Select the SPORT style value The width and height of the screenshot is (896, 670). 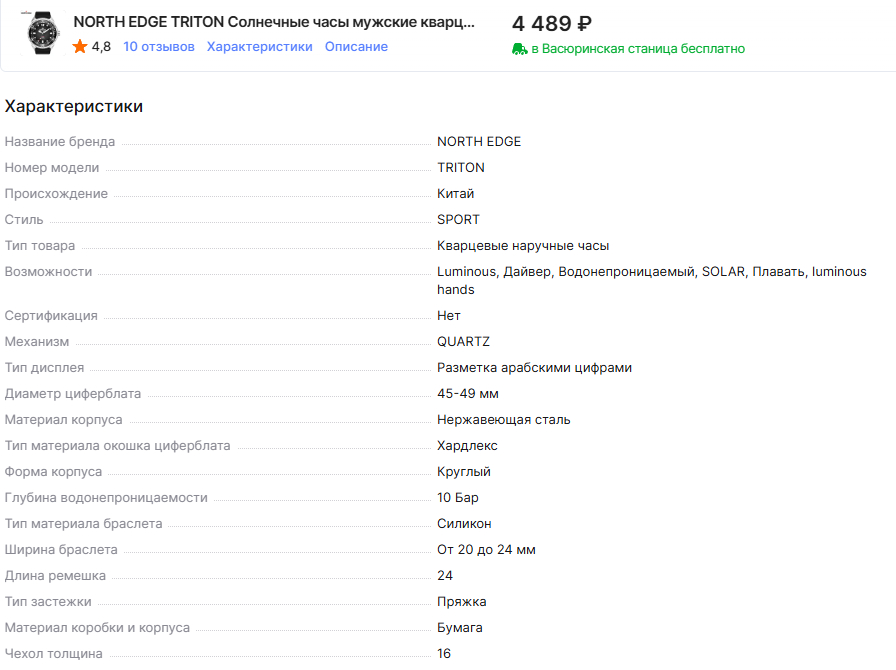458,220
